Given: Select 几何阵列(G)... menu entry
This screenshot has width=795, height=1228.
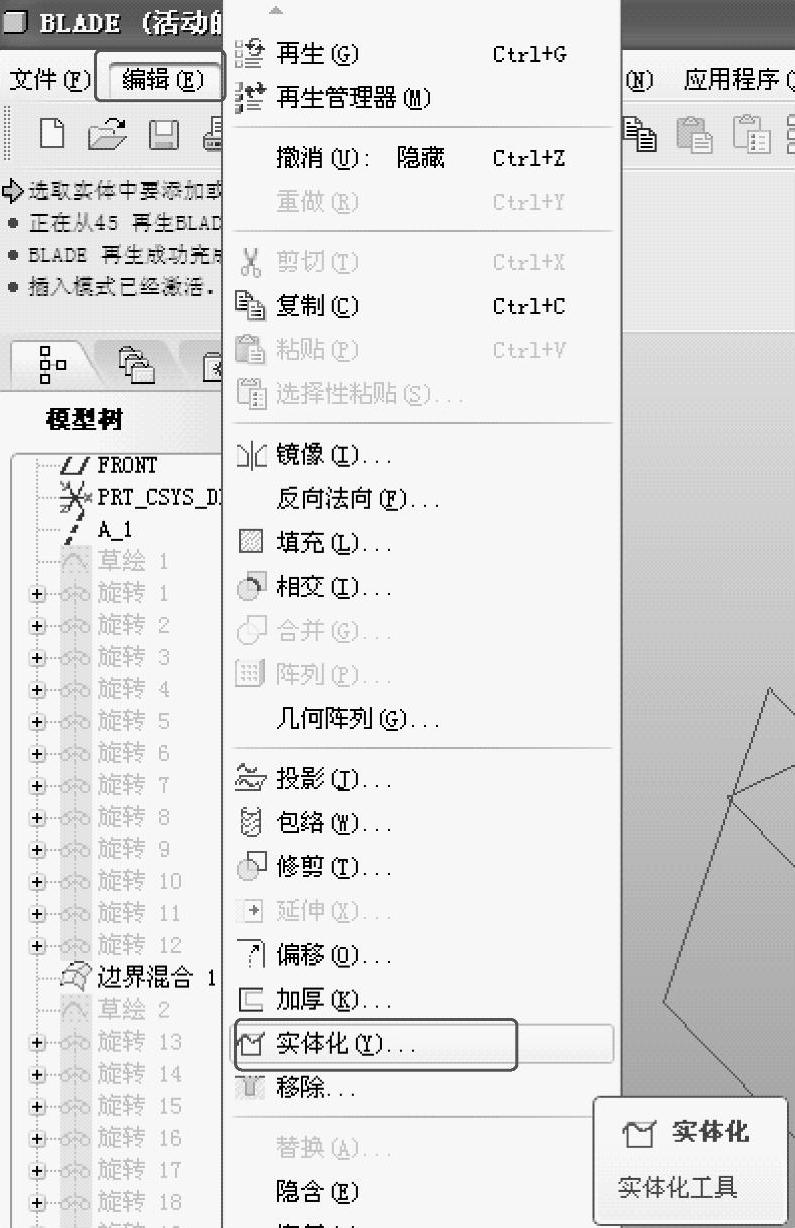Looking at the screenshot, I should [x=421, y=719].
